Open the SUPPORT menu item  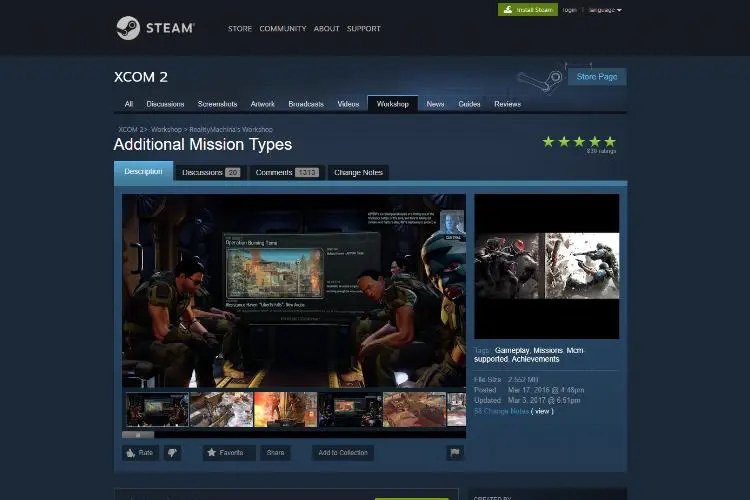(364, 29)
